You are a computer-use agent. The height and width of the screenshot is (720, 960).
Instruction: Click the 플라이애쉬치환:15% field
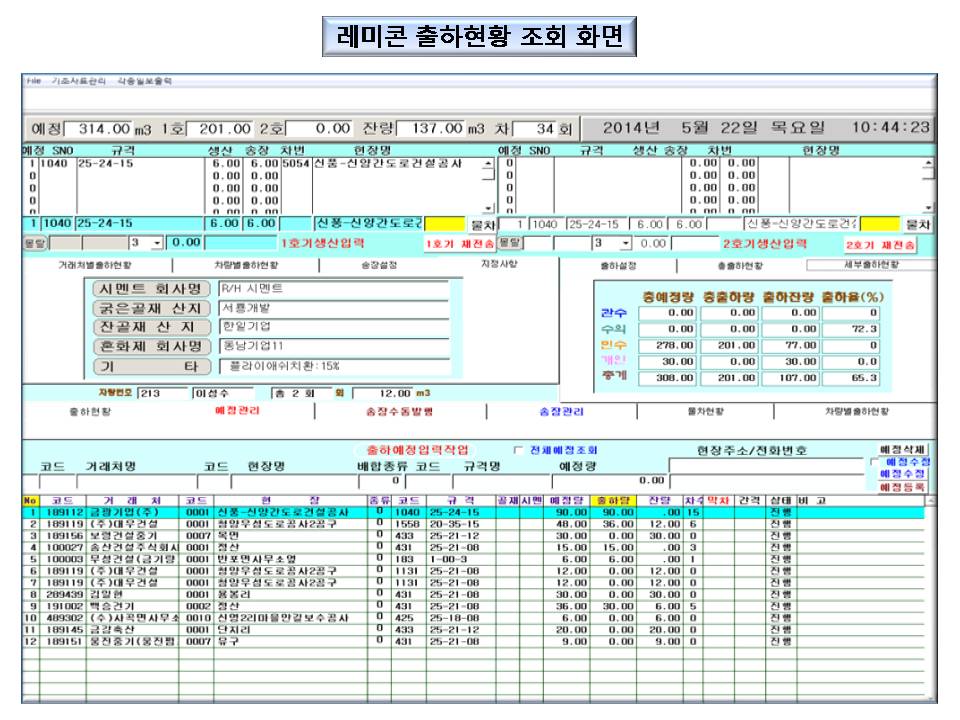click(334, 366)
